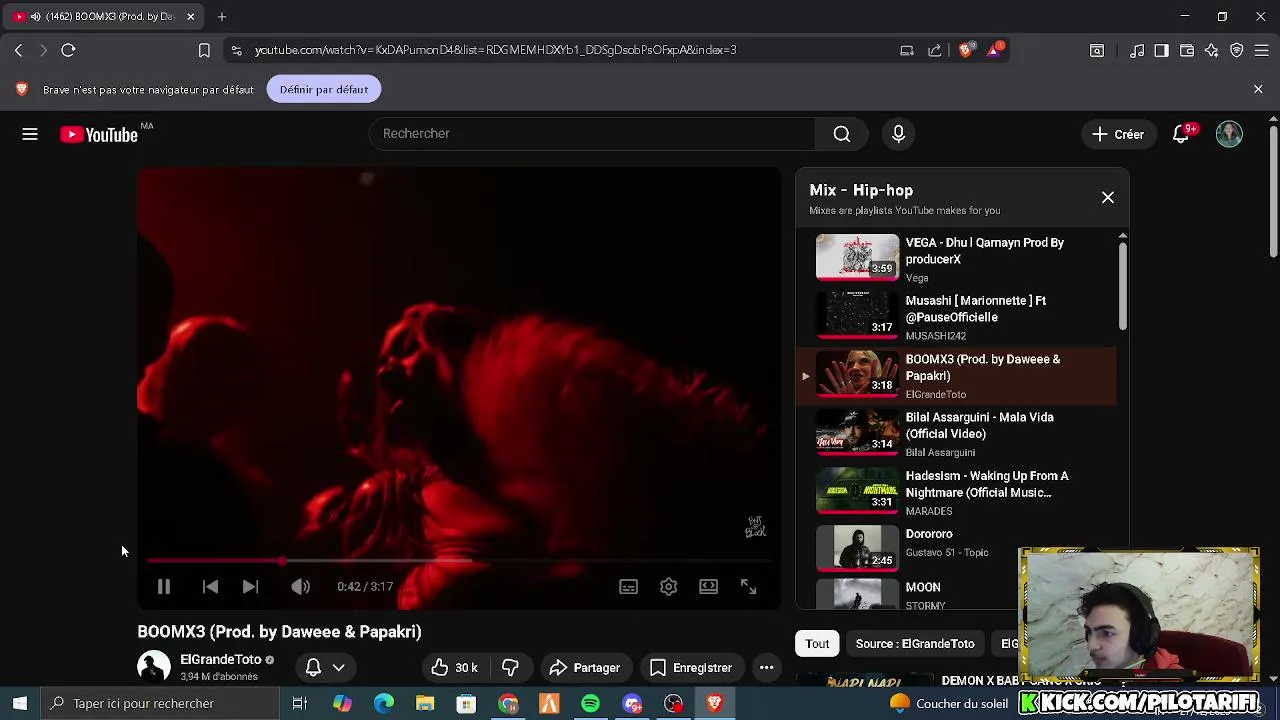Open Brave main hamburger menu
Viewport: 1280px width, 720px height.
1262,50
